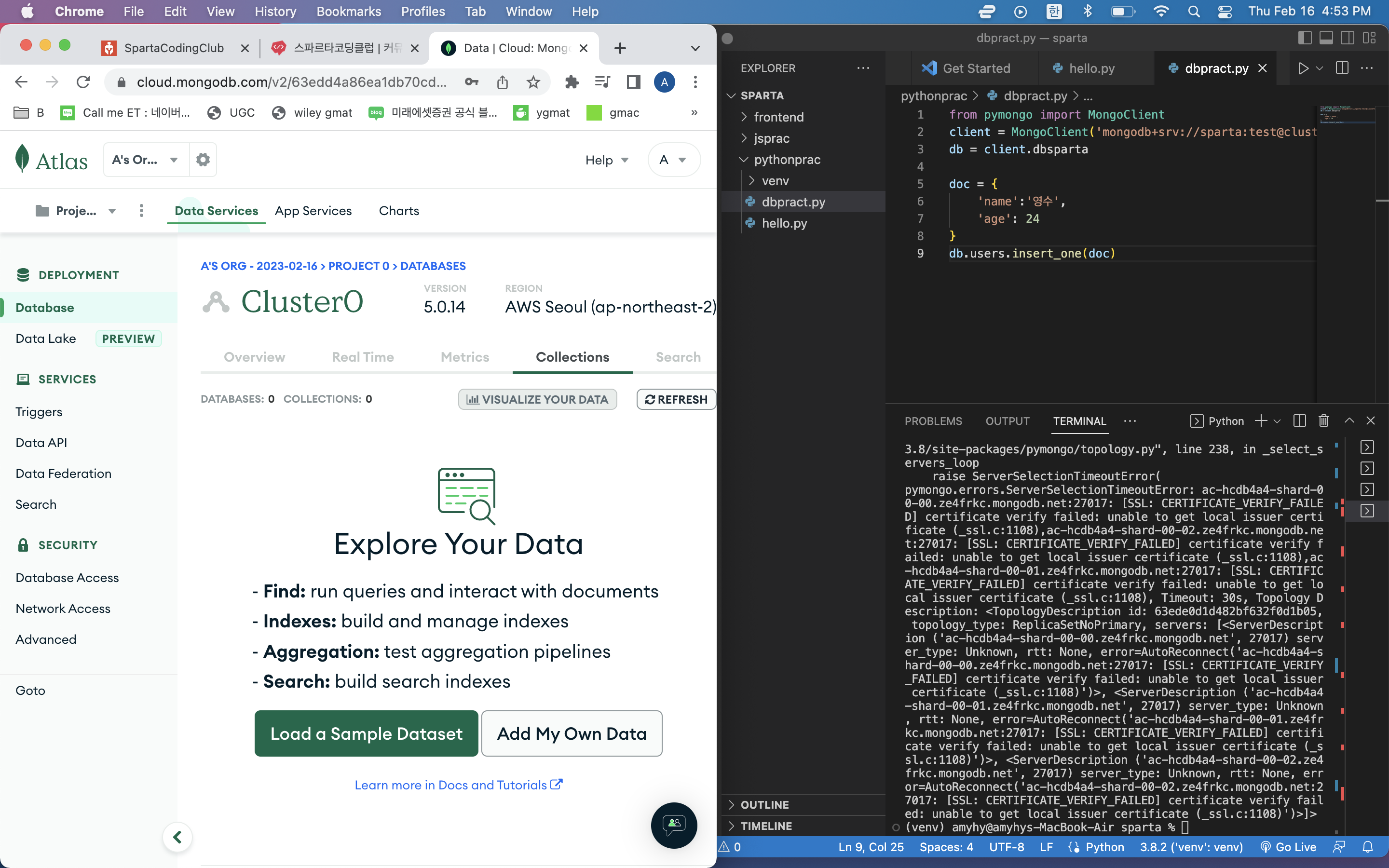
Task: Open the Bookmarks menu in menu bar
Action: tap(348, 12)
